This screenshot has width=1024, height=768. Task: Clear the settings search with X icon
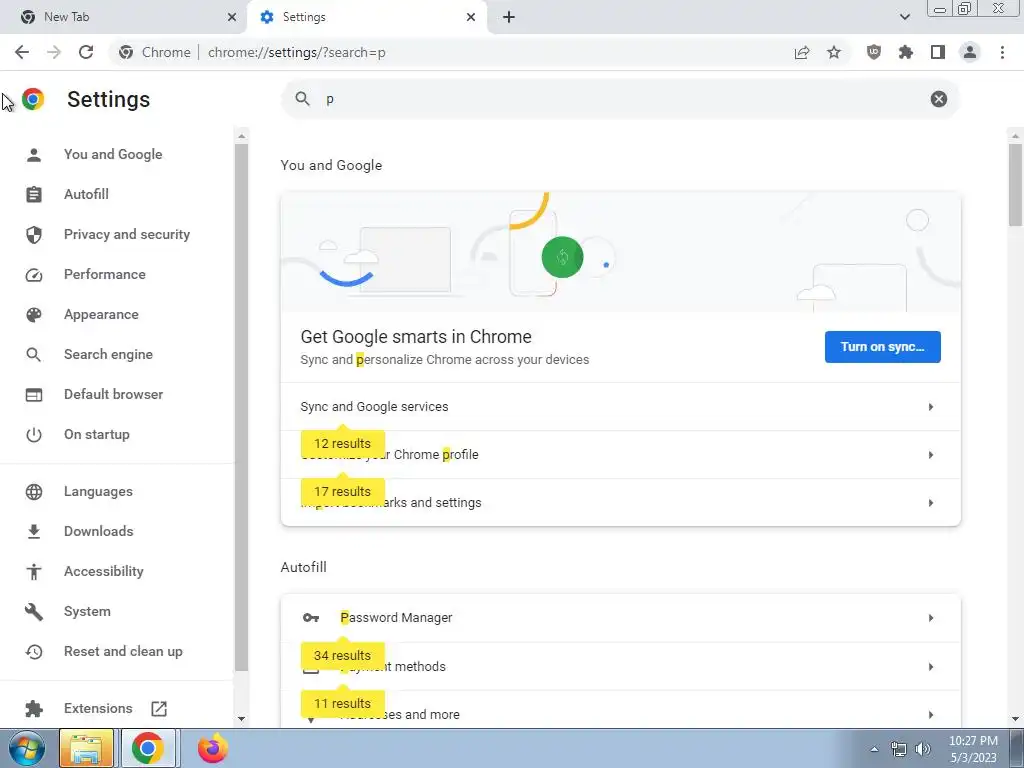938,99
